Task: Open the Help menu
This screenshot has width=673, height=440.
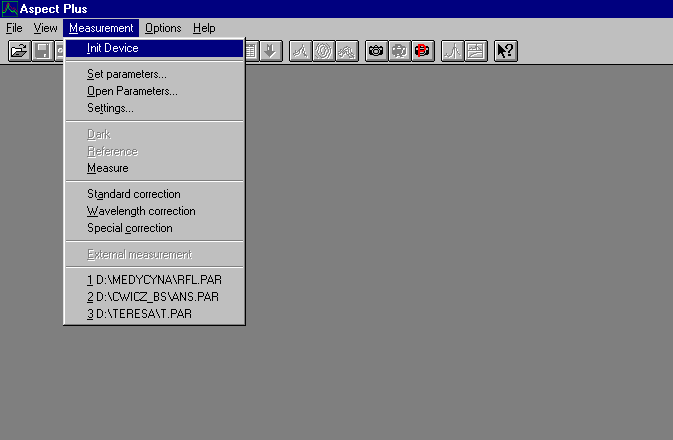Action: coord(204,28)
